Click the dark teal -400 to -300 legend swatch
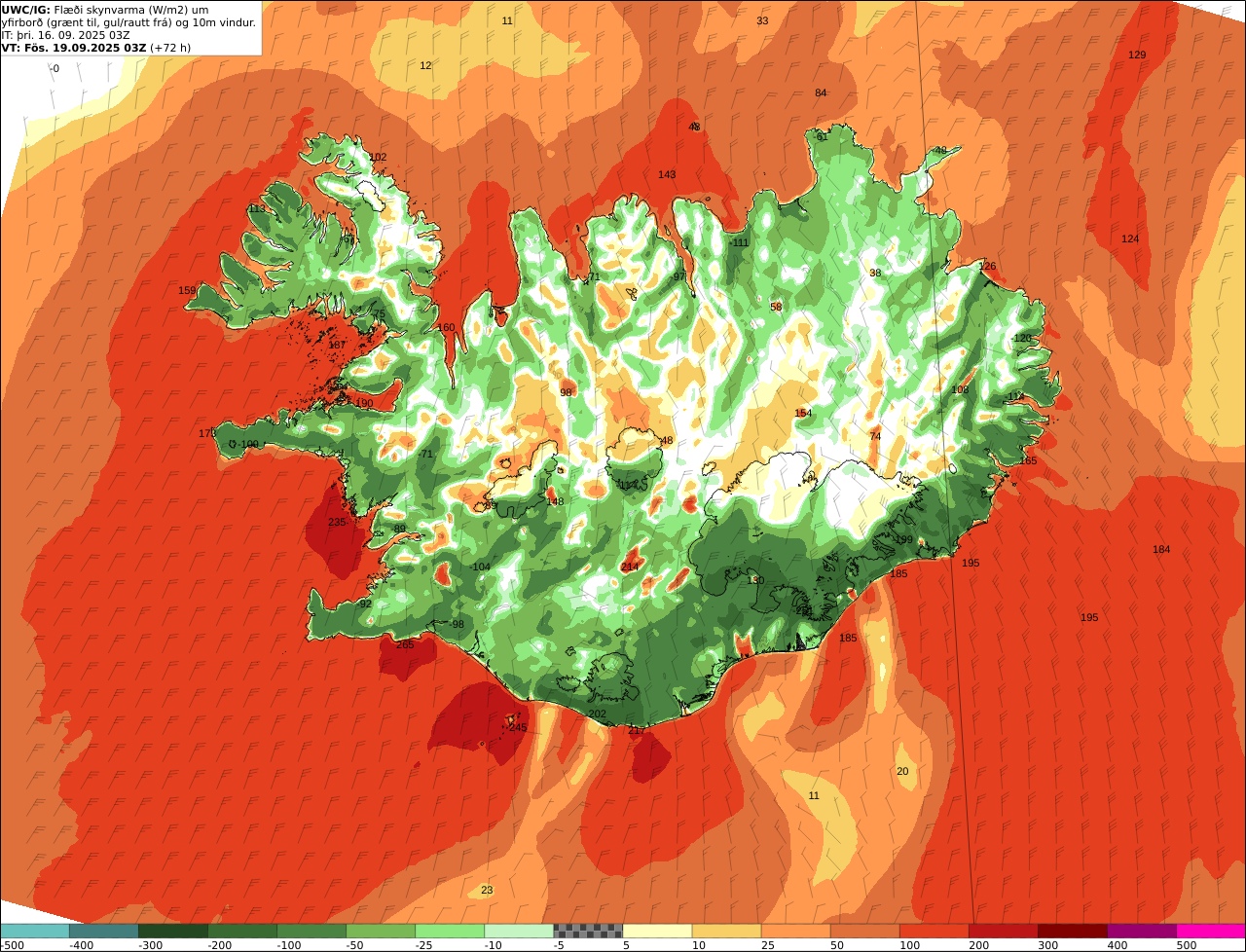Image resolution: width=1246 pixels, height=952 pixels. [x=104, y=931]
